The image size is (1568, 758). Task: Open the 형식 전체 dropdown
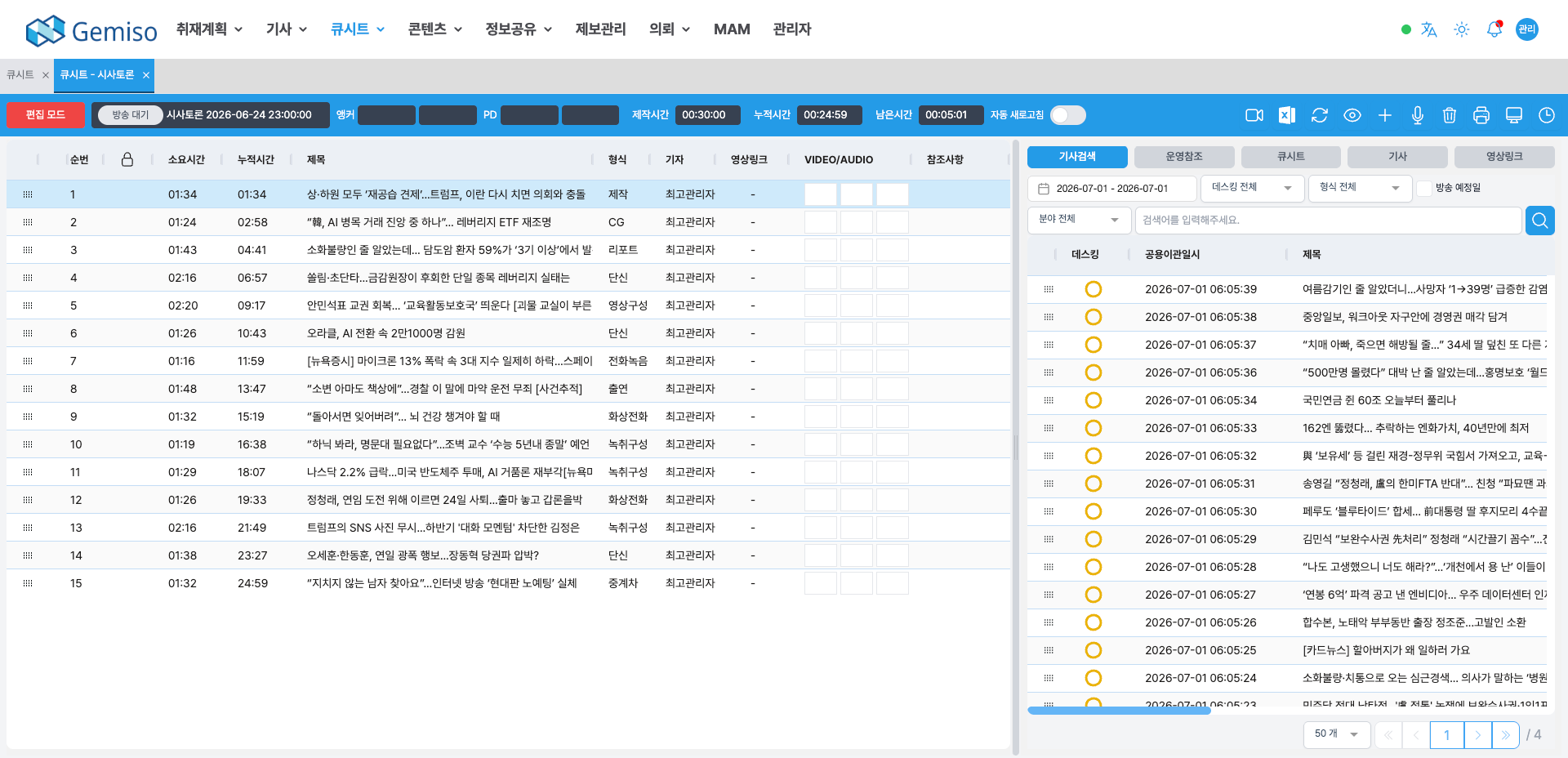(x=1360, y=188)
